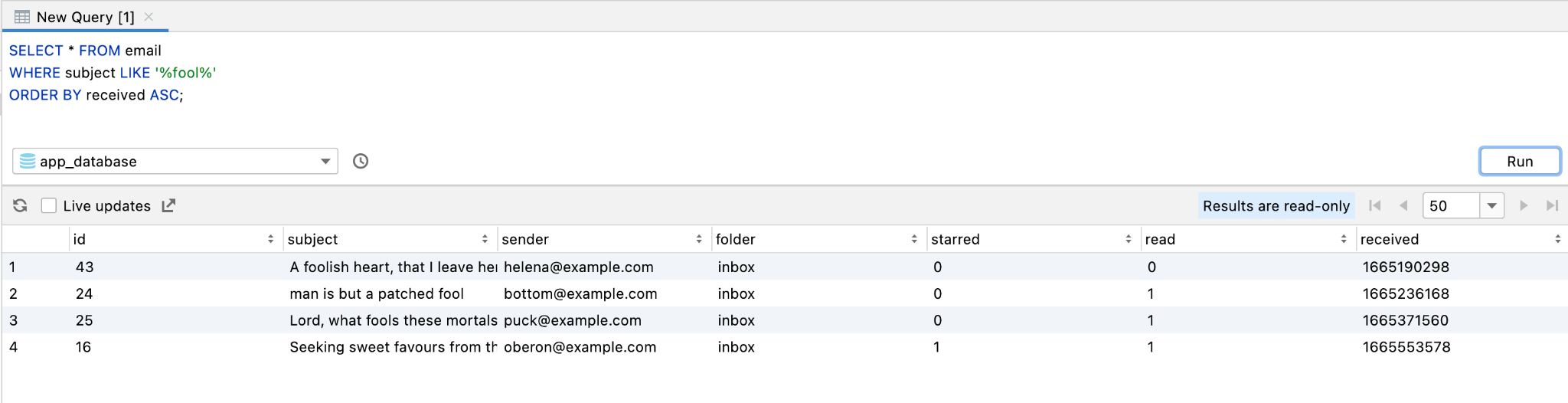This screenshot has height=403, width=1568.
Task: Close the New Query [1] tab
Action: pos(149,17)
